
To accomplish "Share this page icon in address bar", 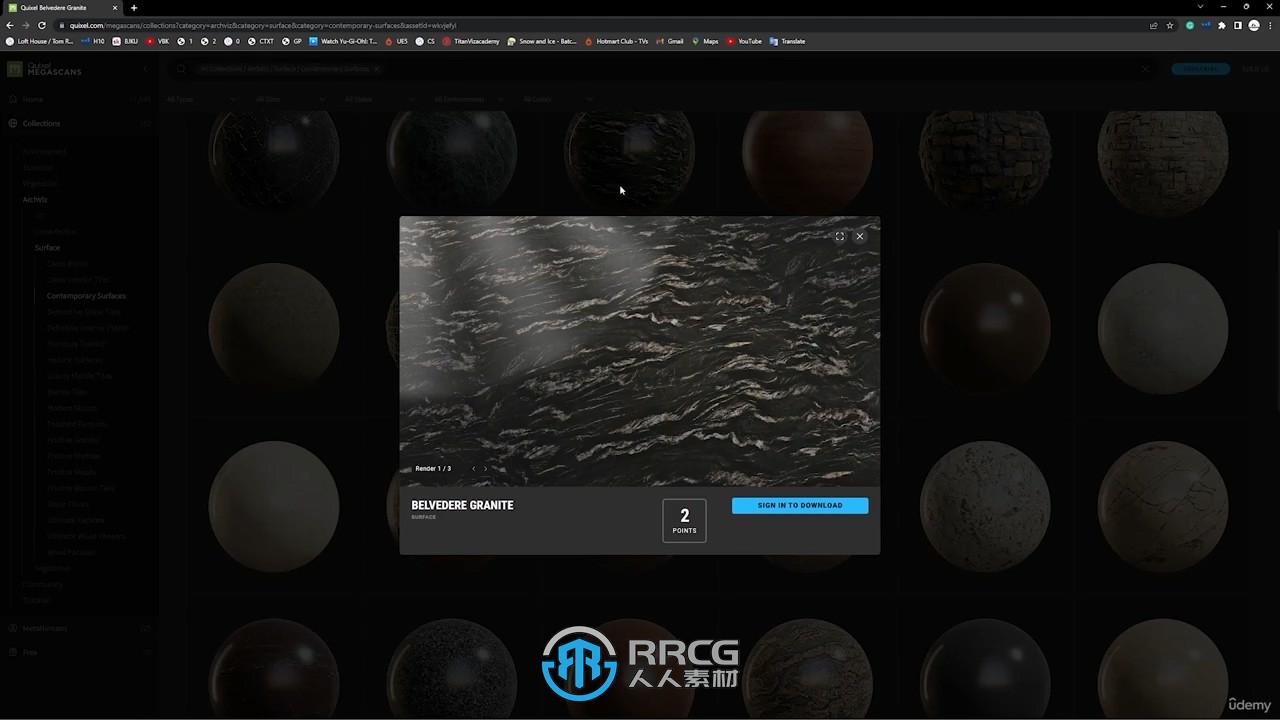I will tap(1154, 25).
